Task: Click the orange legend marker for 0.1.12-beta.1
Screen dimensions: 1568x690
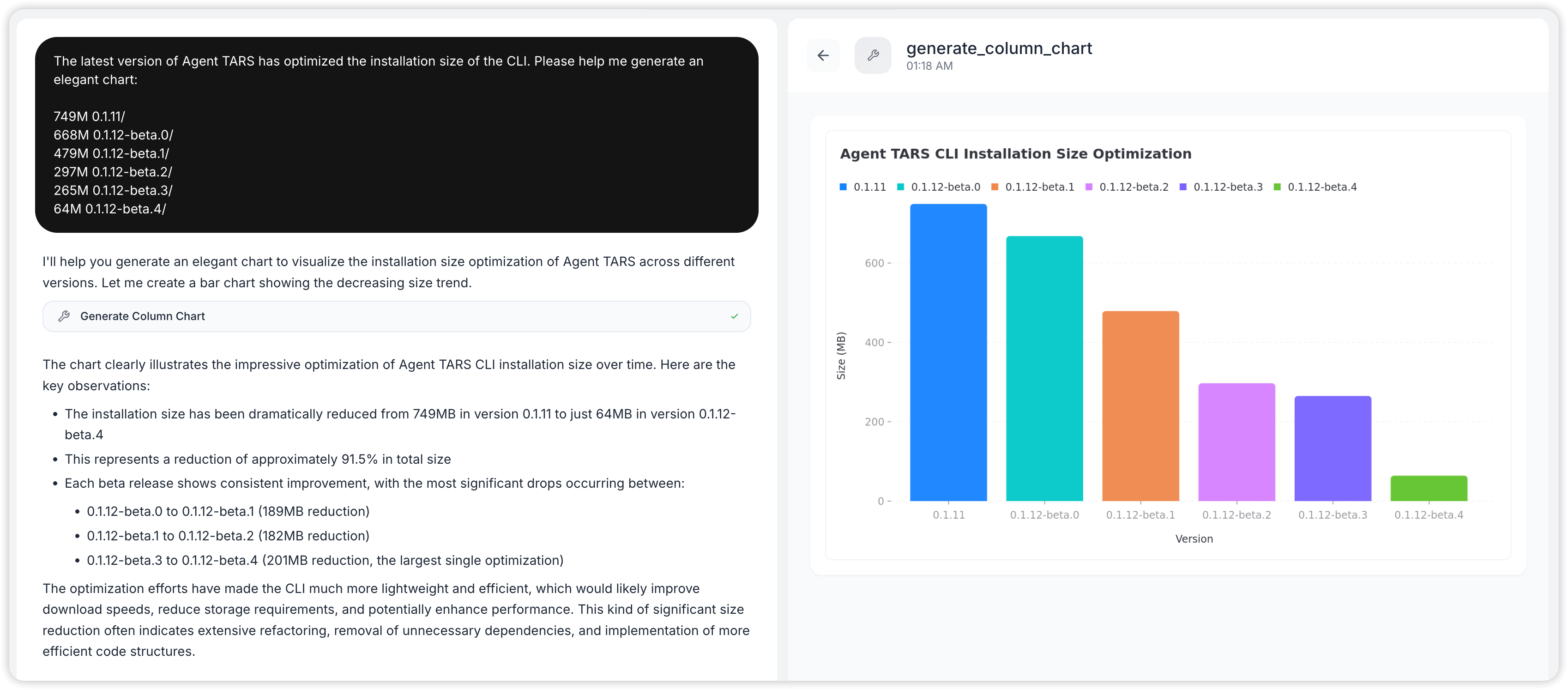Action: click(994, 187)
